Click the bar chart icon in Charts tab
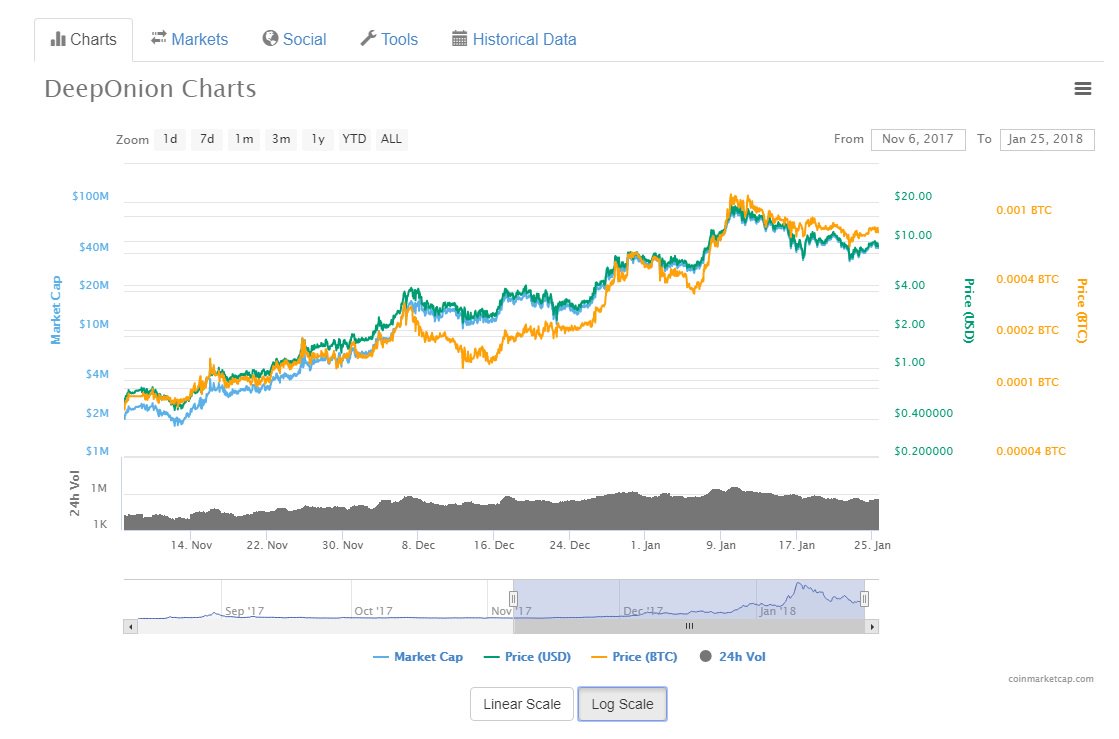 click(x=58, y=39)
